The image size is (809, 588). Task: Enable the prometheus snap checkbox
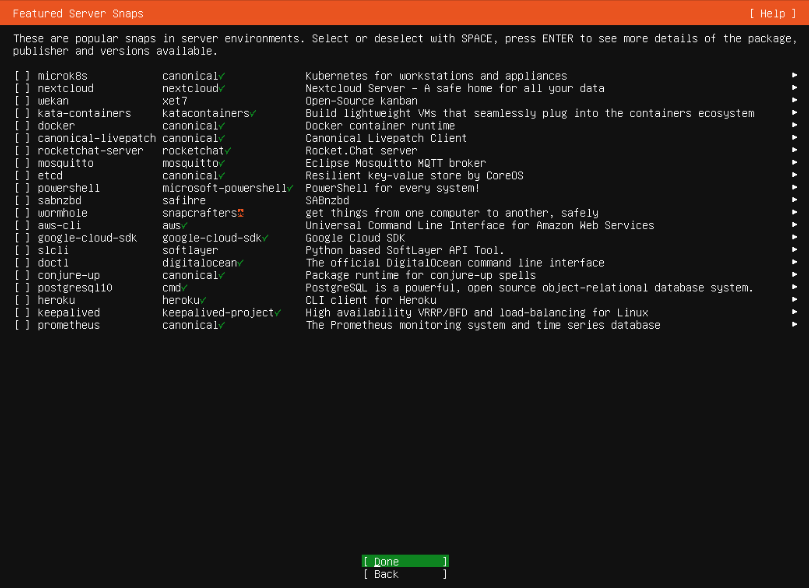(22, 325)
